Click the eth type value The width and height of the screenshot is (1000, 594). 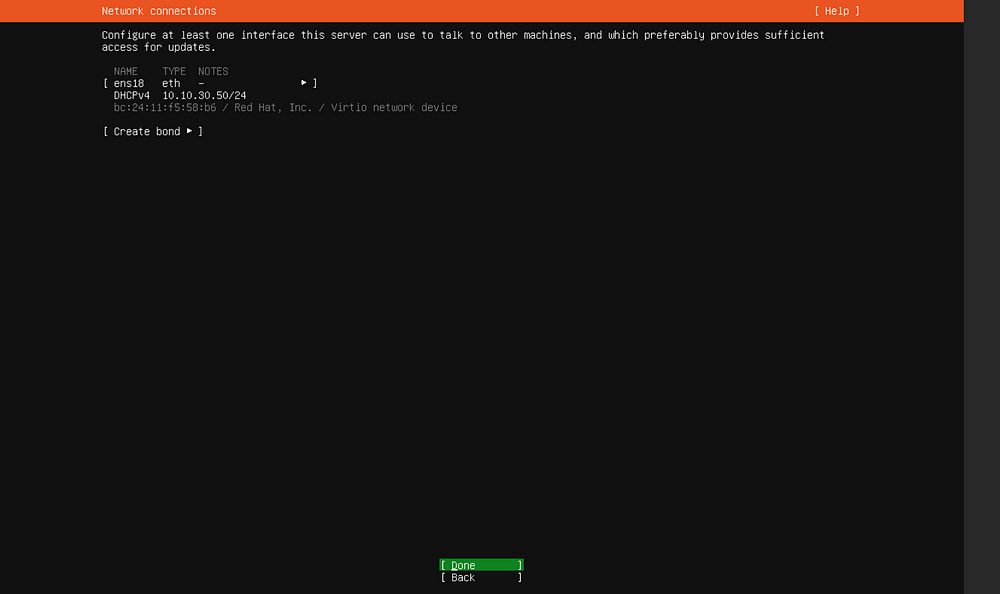171,83
